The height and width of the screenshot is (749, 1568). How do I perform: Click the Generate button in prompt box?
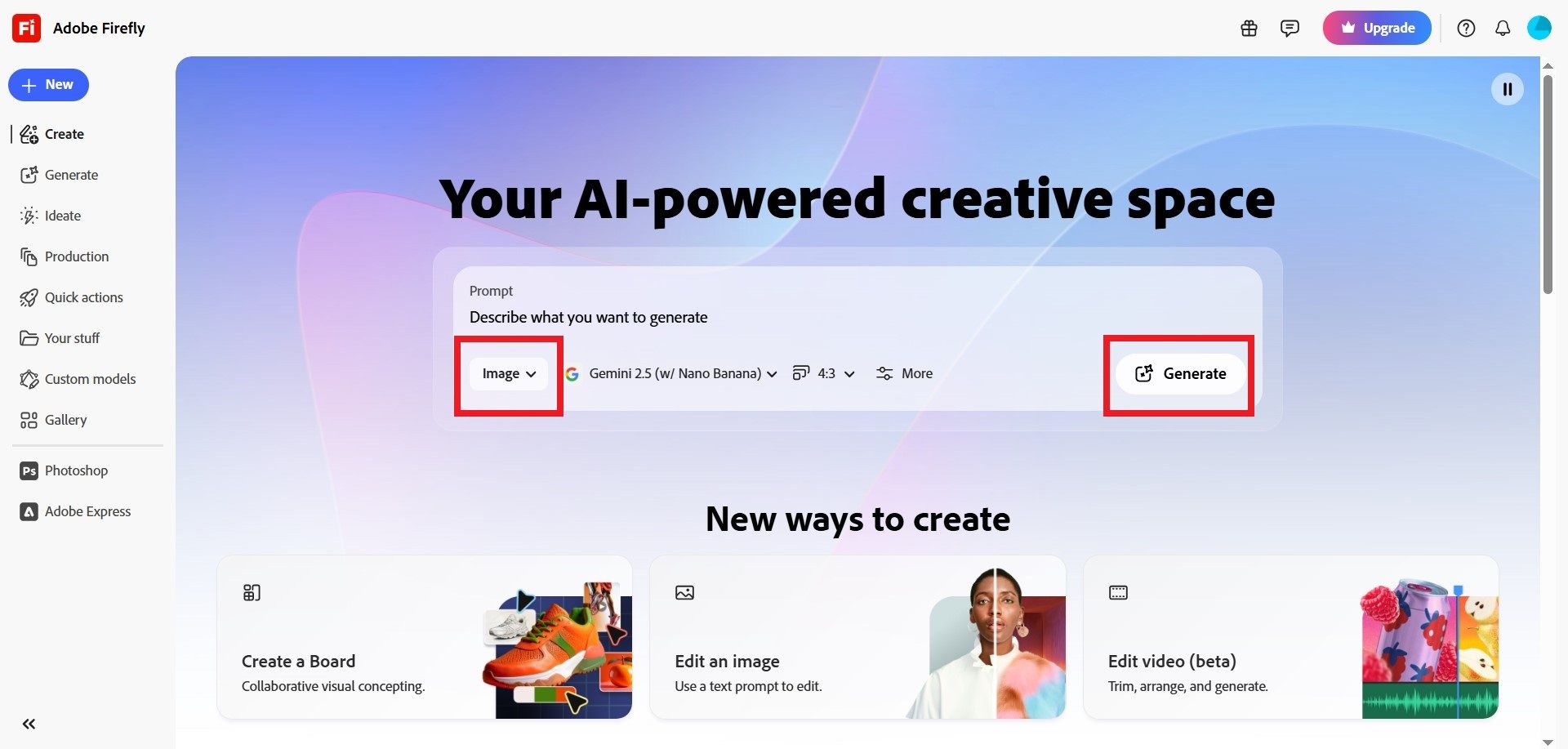click(x=1181, y=373)
